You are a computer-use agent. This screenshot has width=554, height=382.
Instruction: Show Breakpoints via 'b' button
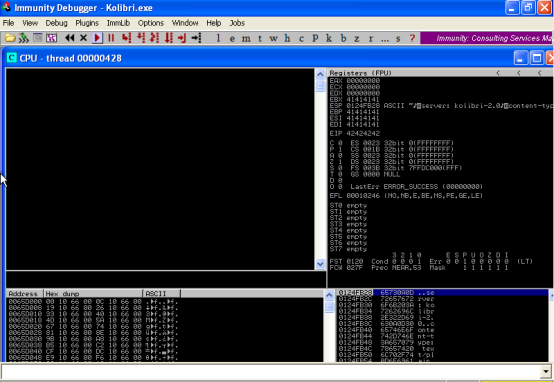click(x=343, y=38)
